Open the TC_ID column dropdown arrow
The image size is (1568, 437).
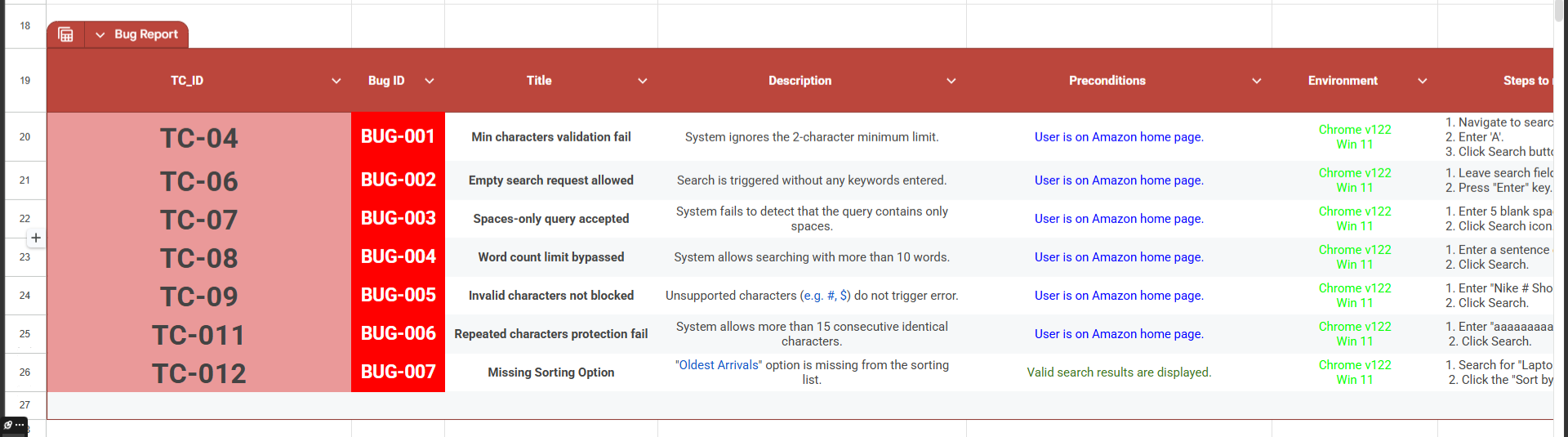pyautogui.click(x=336, y=81)
